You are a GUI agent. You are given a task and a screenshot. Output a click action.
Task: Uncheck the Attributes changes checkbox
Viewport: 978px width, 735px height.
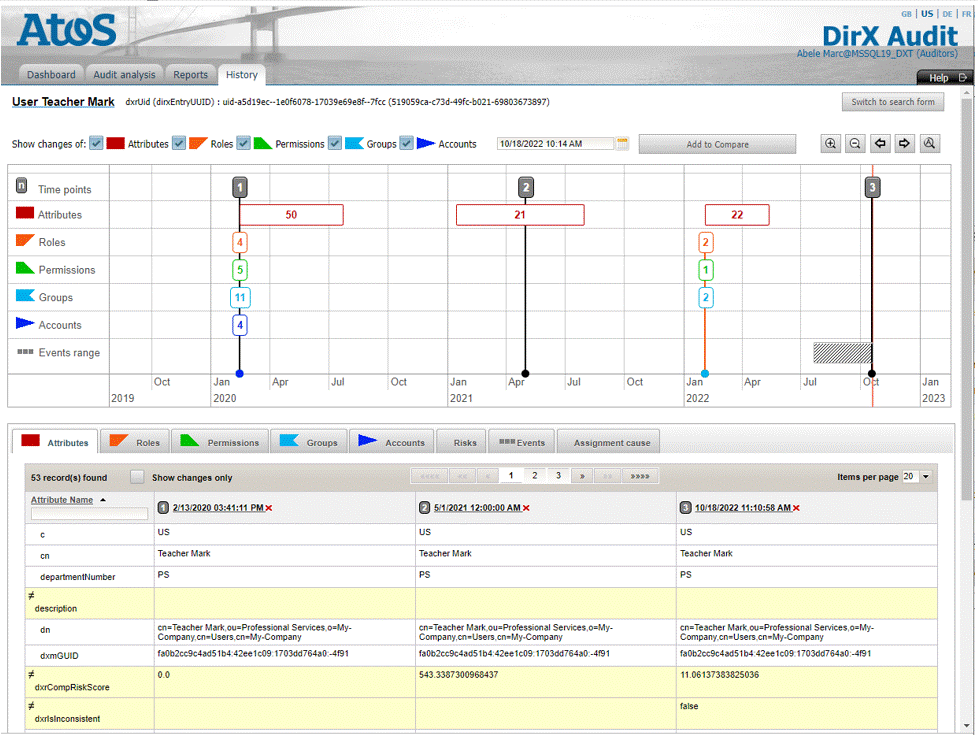pyautogui.click(x=96, y=144)
